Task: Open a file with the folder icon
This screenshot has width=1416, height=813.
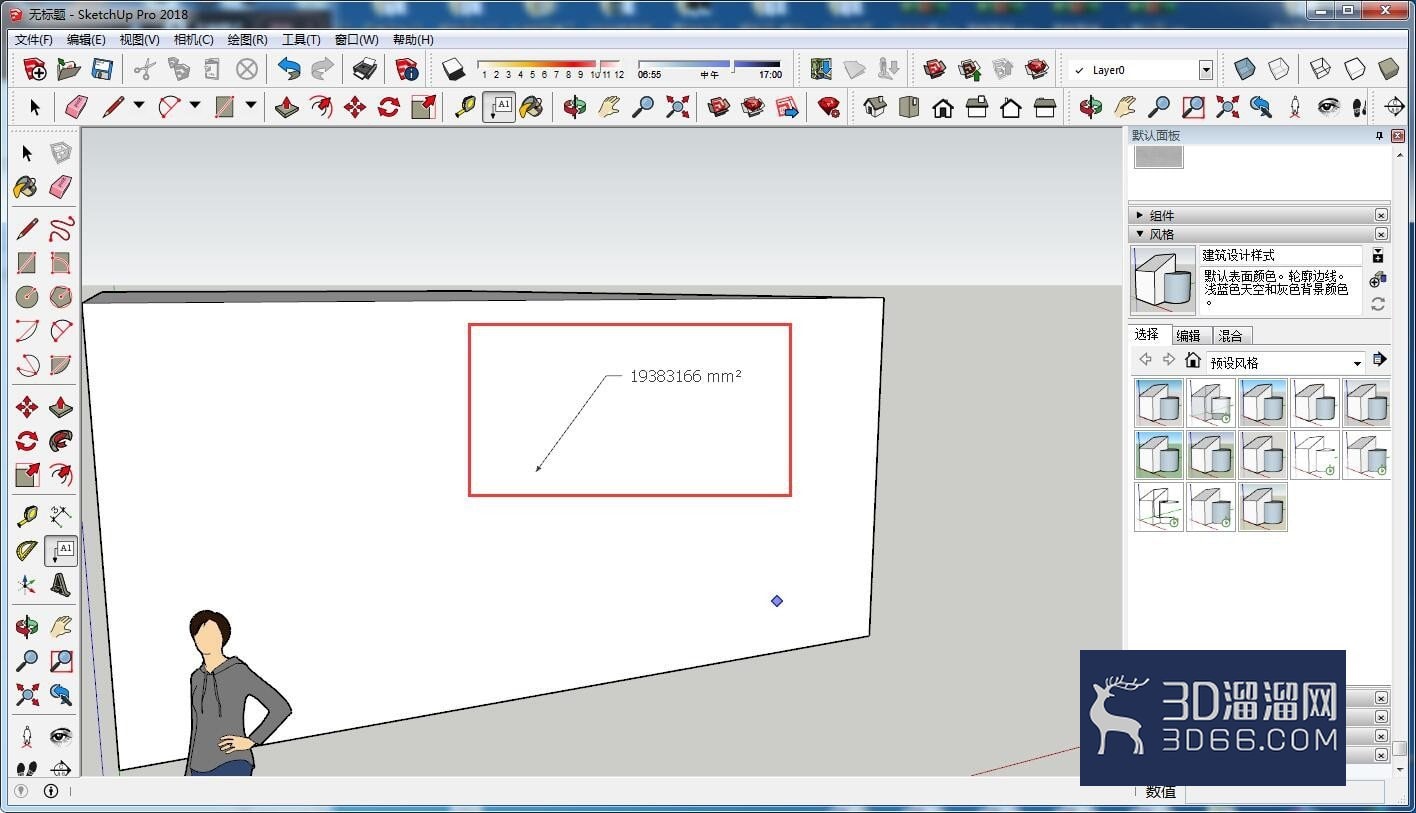Action: point(68,69)
